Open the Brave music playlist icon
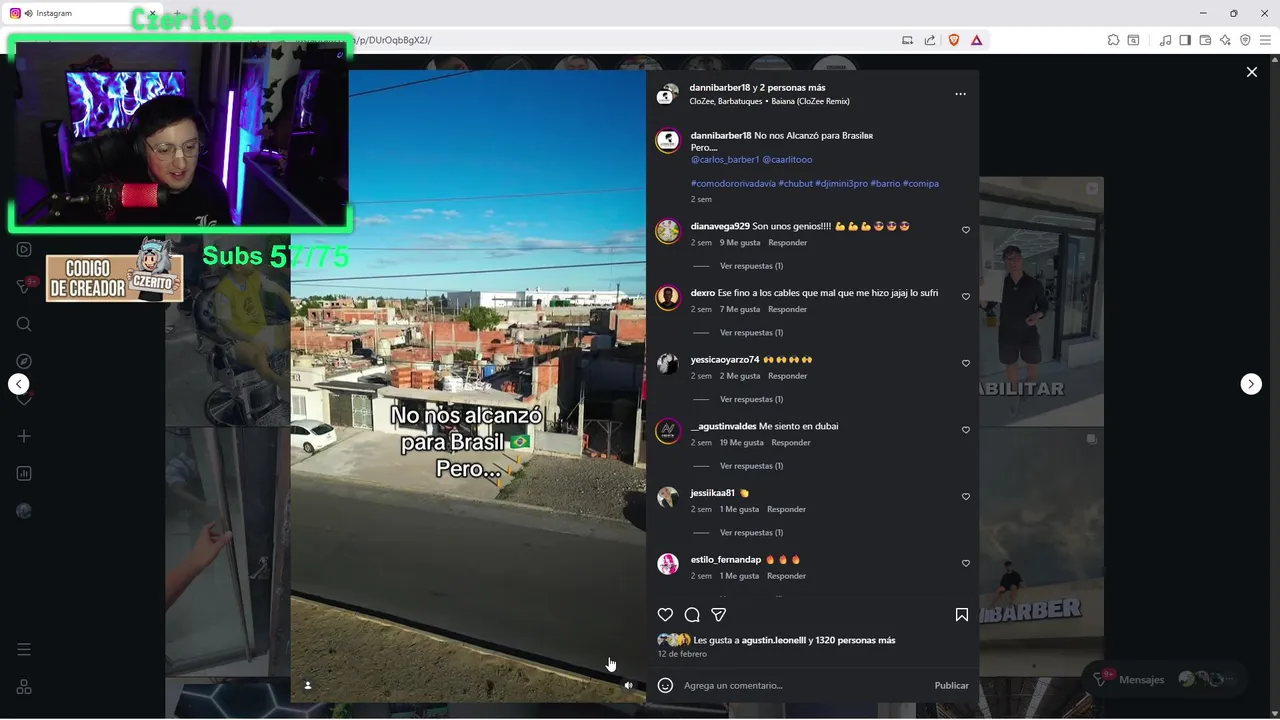This screenshot has height=720, width=1280. click(1165, 40)
